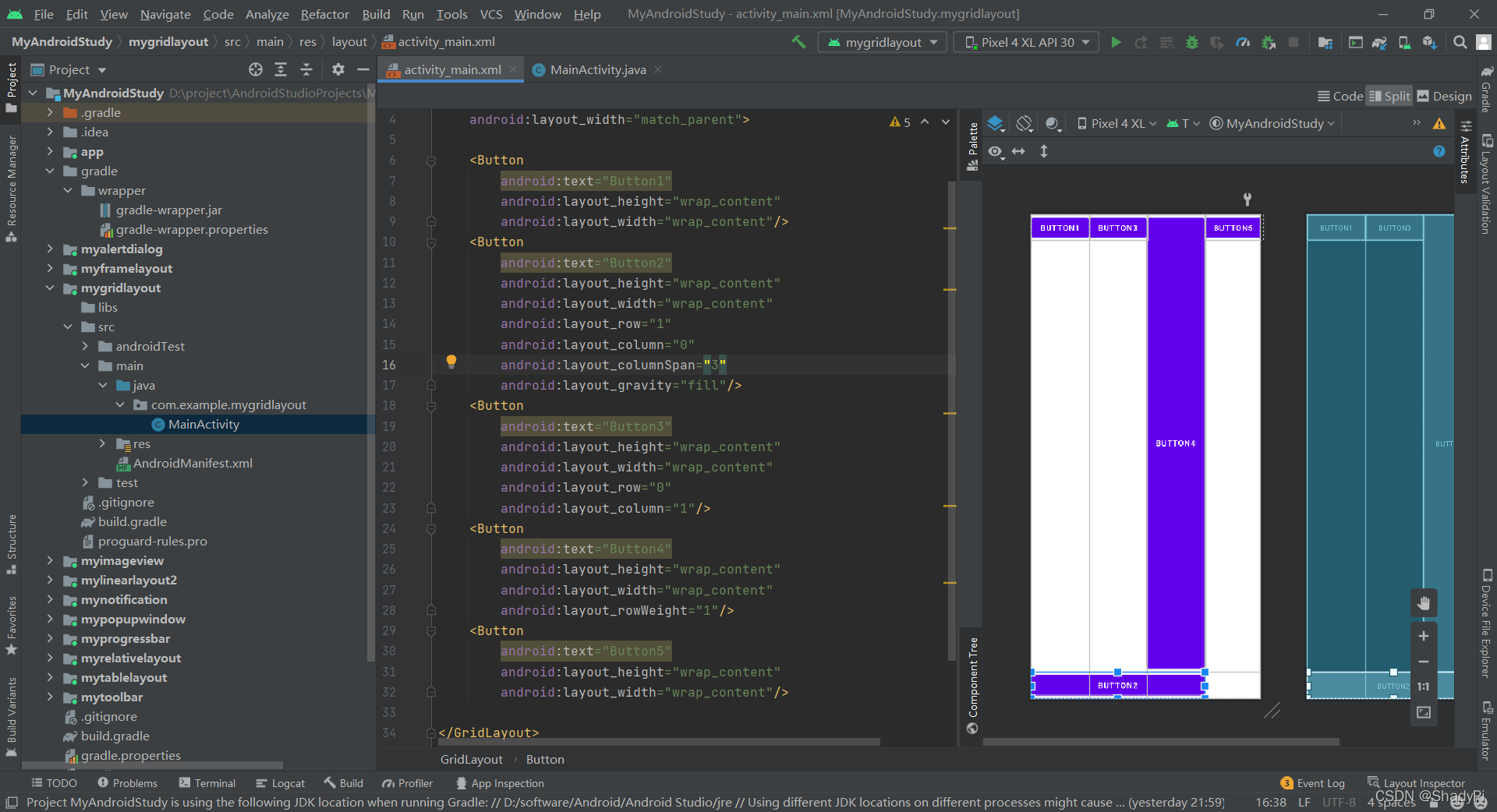Viewport: 1497px width, 812px height.
Task: Select the pan hand tool
Action: (x=1424, y=602)
